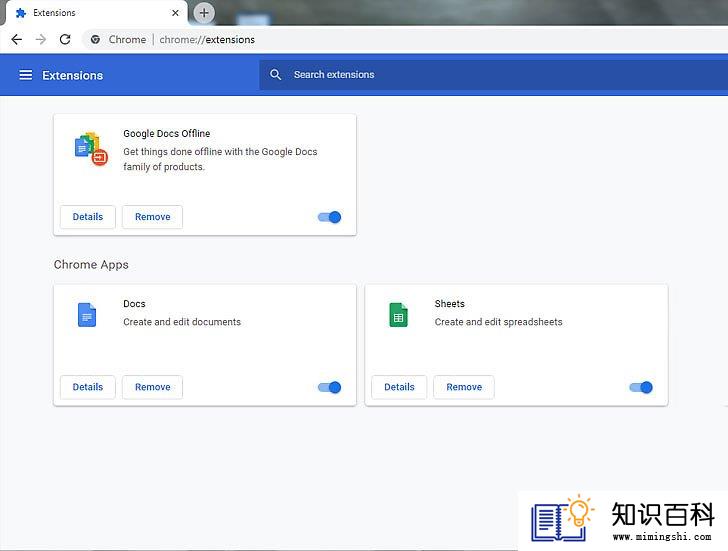Turn off the Docs app toggle
The width and height of the screenshot is (728, 551).
pyautogui.click(x=330, y=387)
